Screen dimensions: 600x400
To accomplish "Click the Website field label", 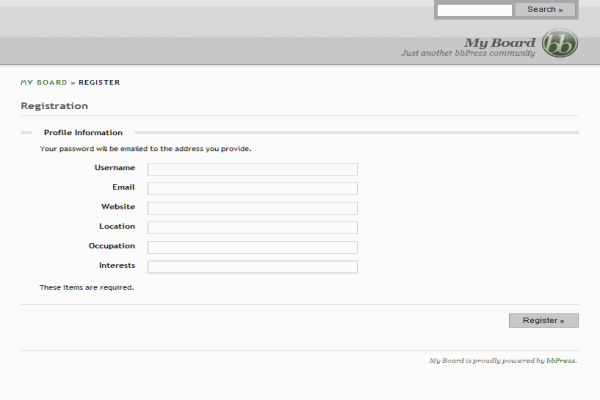I will pos(118,207).
